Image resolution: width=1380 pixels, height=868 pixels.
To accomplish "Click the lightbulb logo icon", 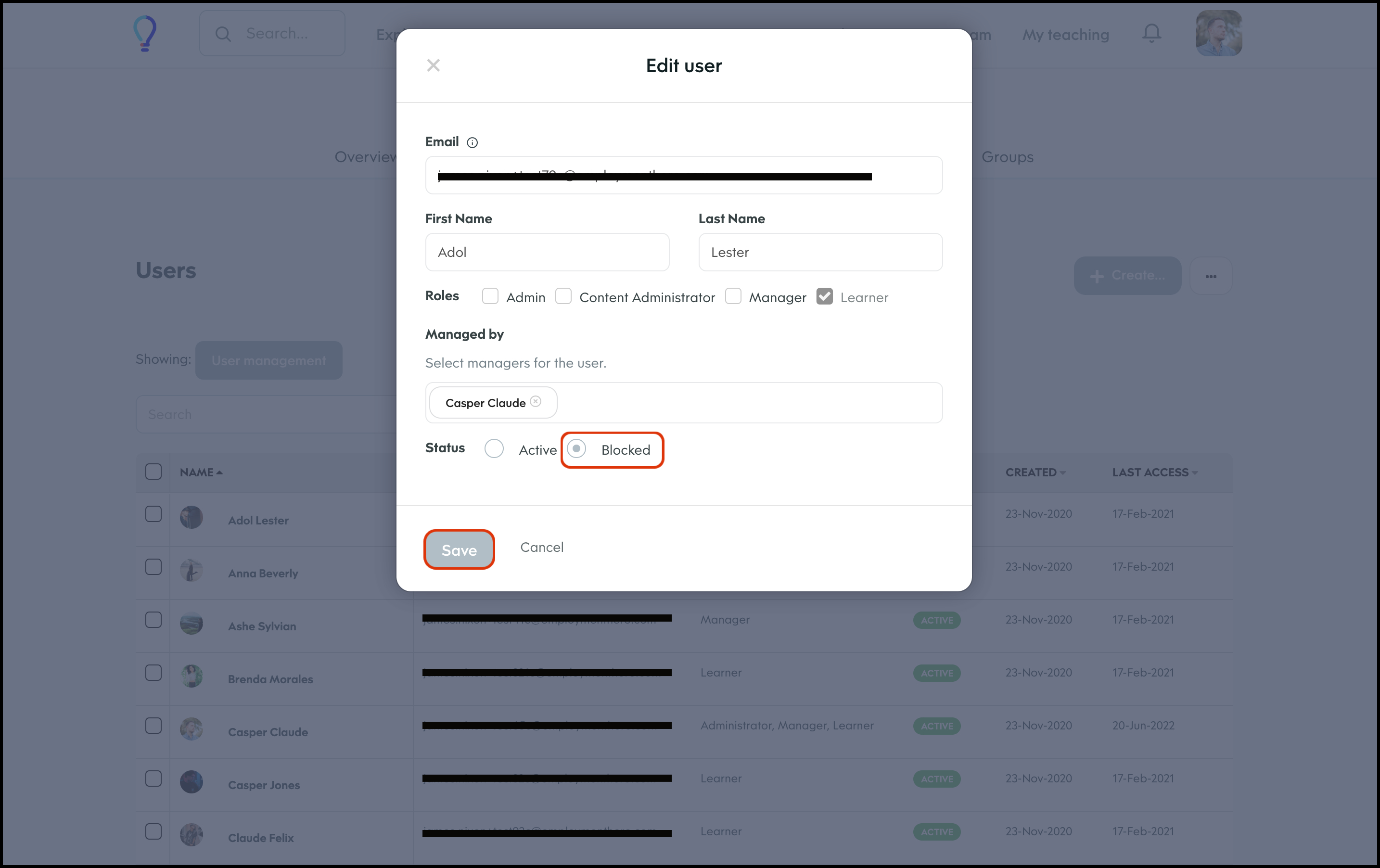I will (x=145, y=34).
